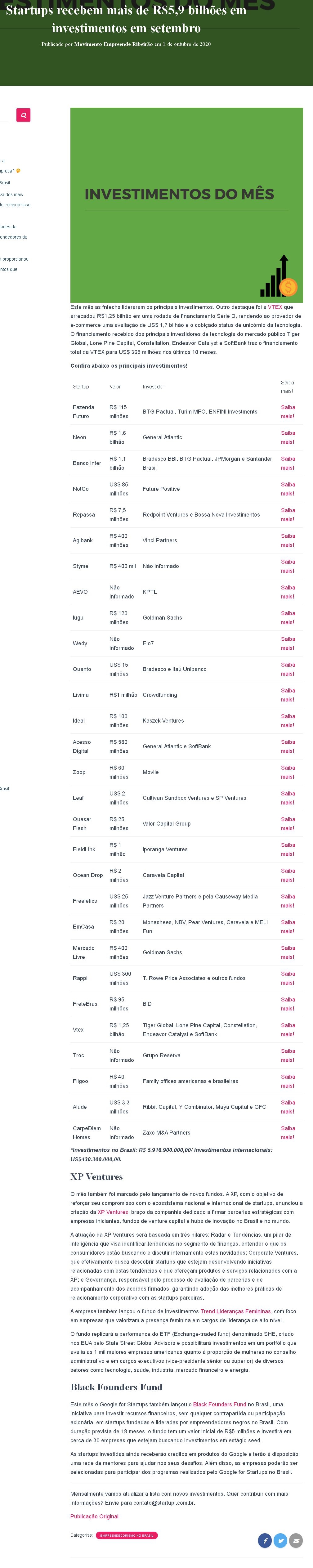Follow the Black Founders Fund link
The height and width of the screenshot is (1568, 313).
(219, 1404)
